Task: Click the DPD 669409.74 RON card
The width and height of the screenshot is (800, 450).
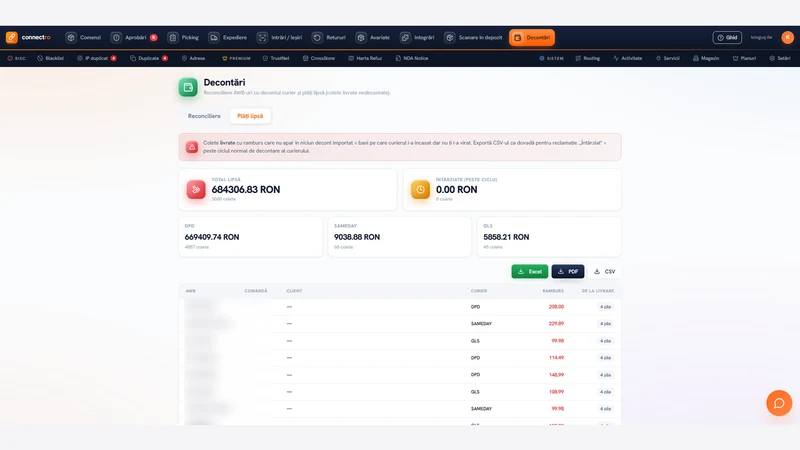Action: point(251,237)
